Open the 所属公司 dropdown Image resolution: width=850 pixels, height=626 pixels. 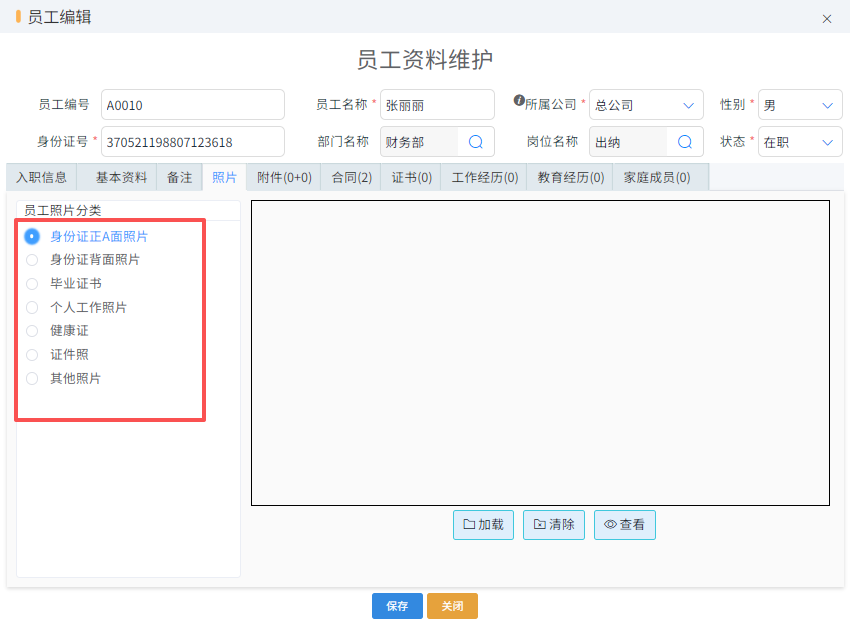click(x=646, y=105)
